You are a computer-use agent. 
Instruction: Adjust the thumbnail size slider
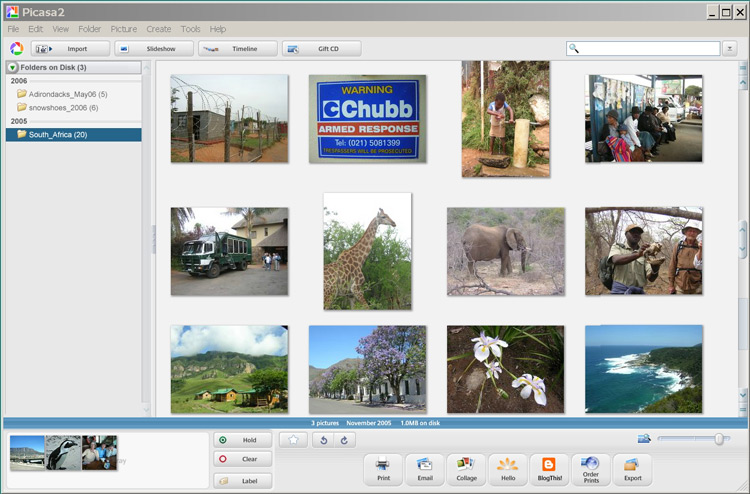(718, 439)
